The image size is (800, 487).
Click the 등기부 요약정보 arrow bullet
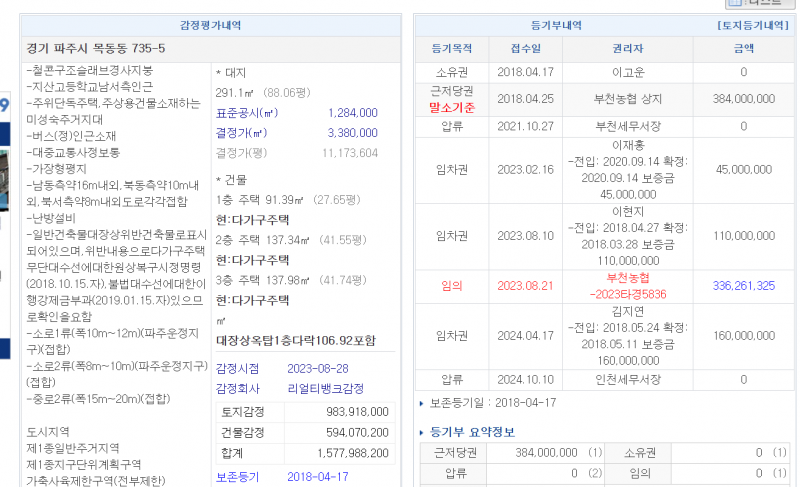(421, 433)
